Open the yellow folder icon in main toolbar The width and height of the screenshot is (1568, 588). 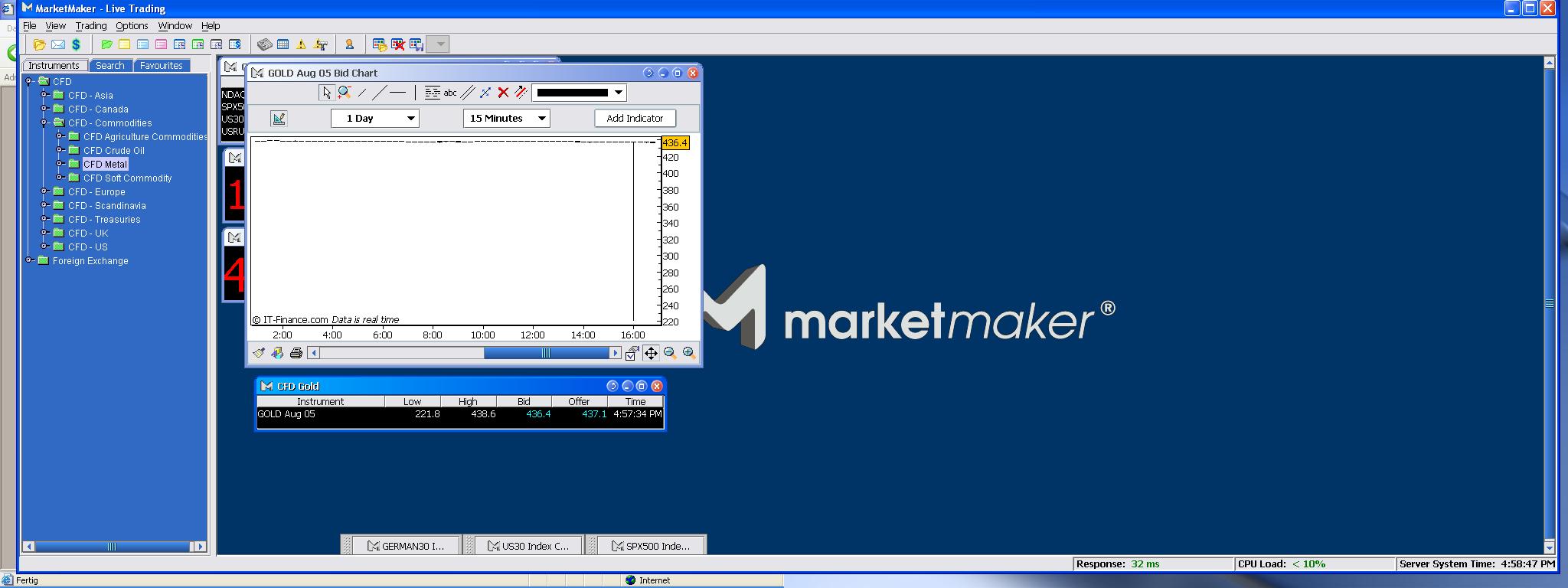click(39, 44)
